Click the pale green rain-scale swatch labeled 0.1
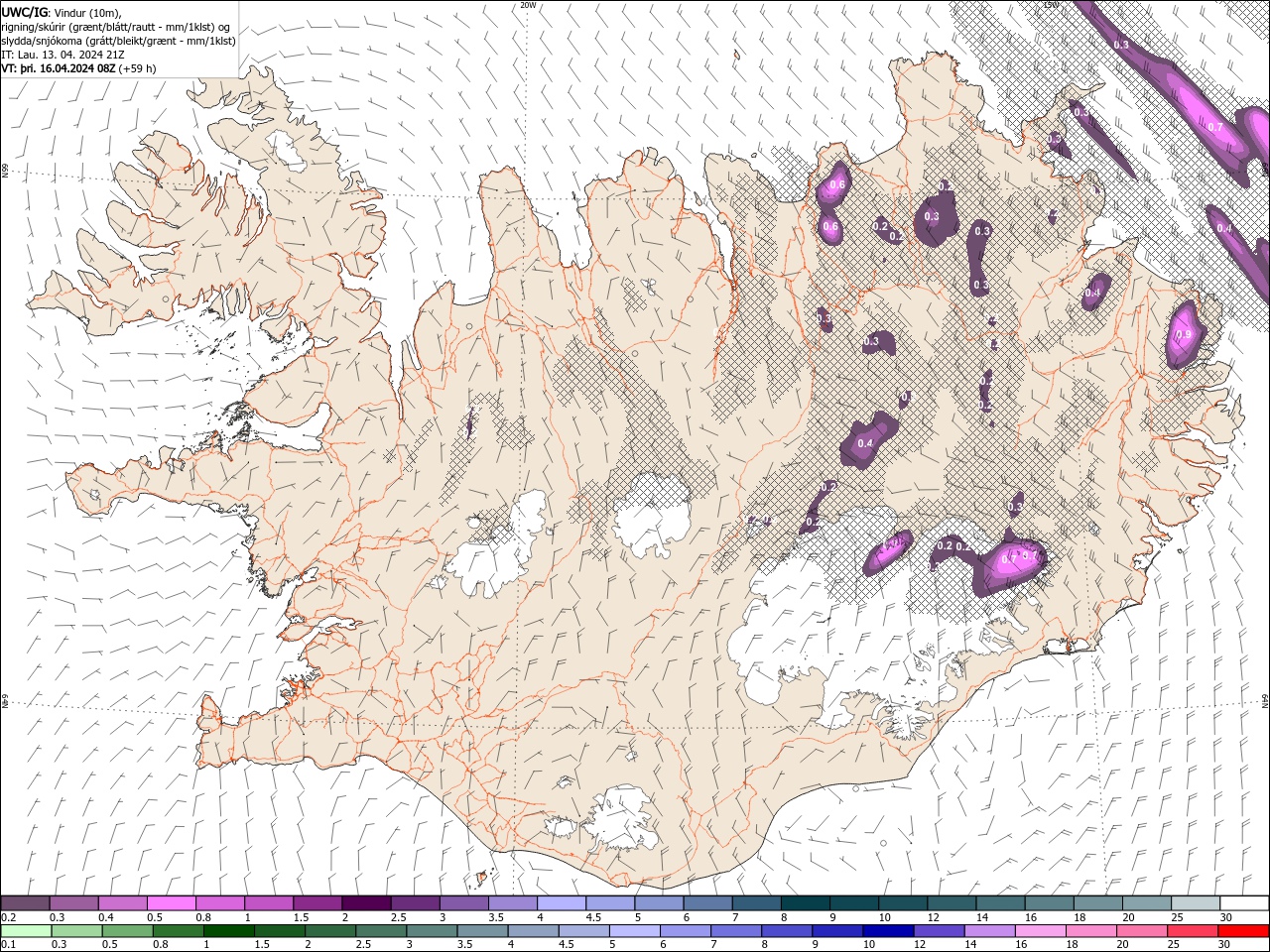The image size is (1270, 952). (x=25, y=931)
